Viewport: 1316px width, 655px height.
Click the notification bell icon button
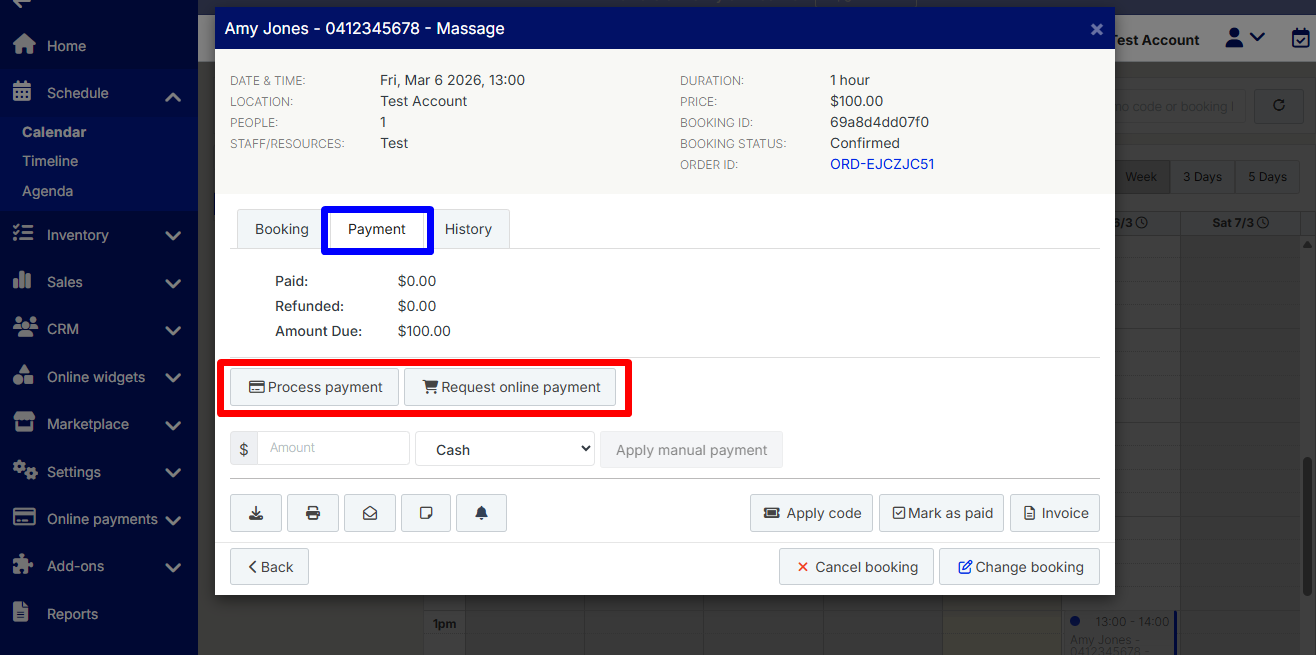[x=481, y=513]
